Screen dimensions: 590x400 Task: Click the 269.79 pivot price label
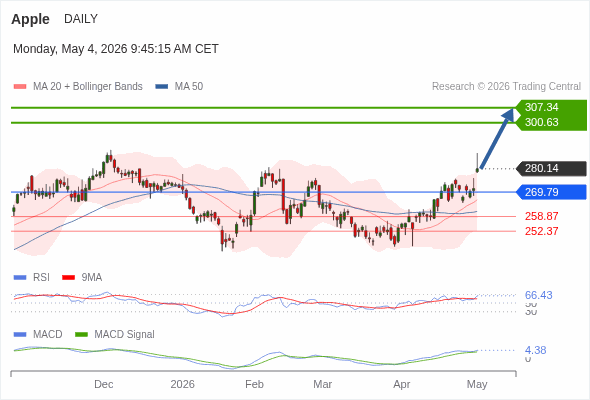pos(551,192)
